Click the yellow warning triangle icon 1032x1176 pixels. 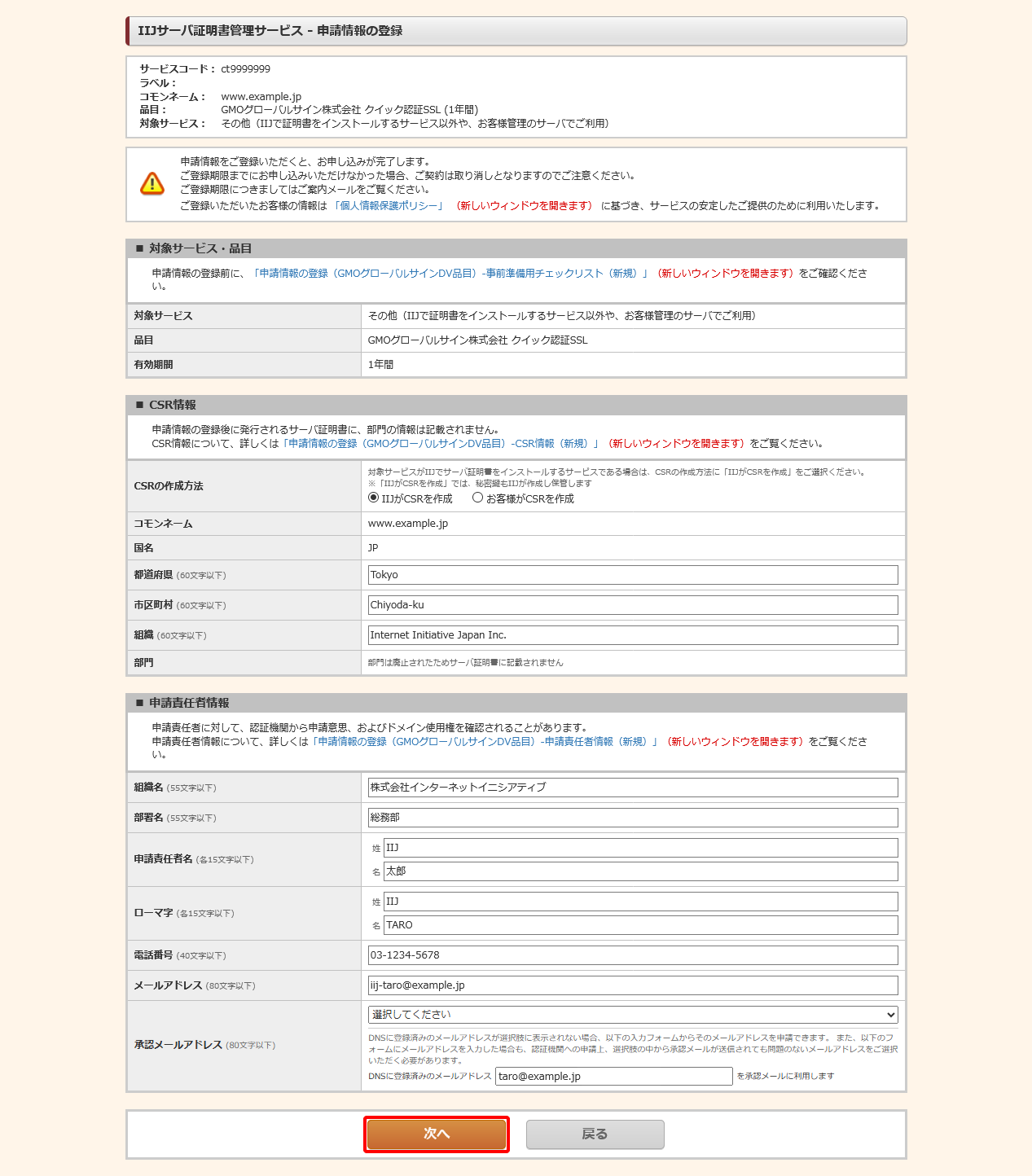(x=152, y=183)
